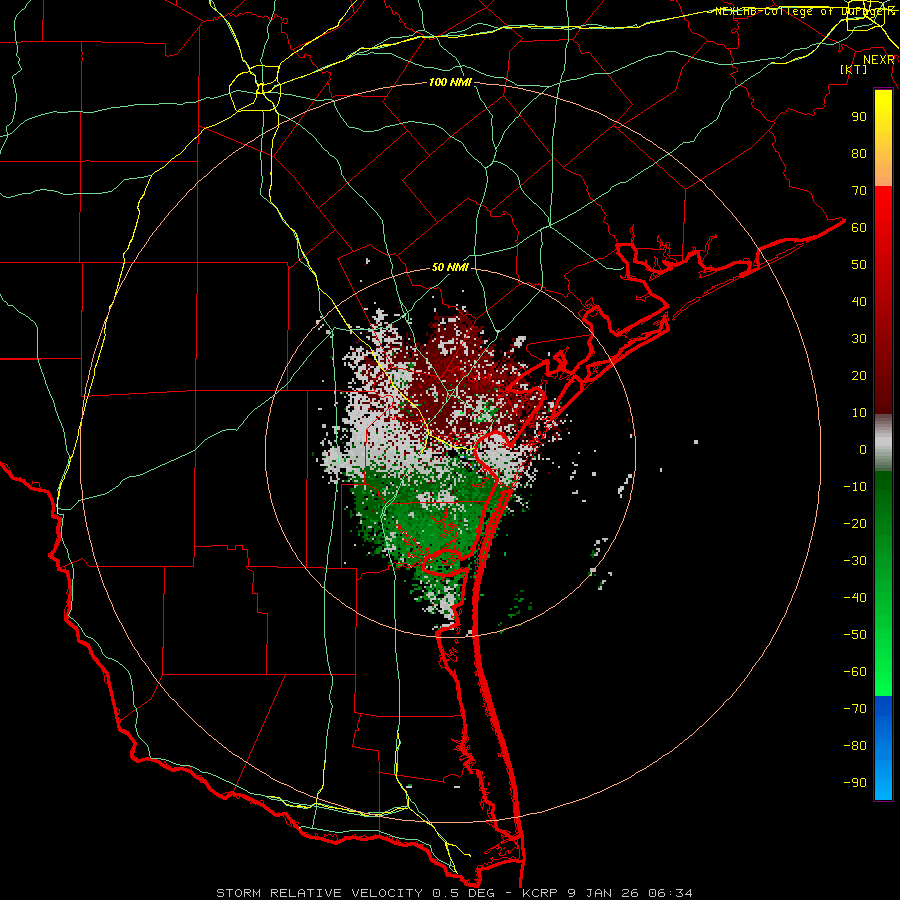Click the 80 knot label on scale
Screen dimensions: 900x900
(x=859, y=154)
